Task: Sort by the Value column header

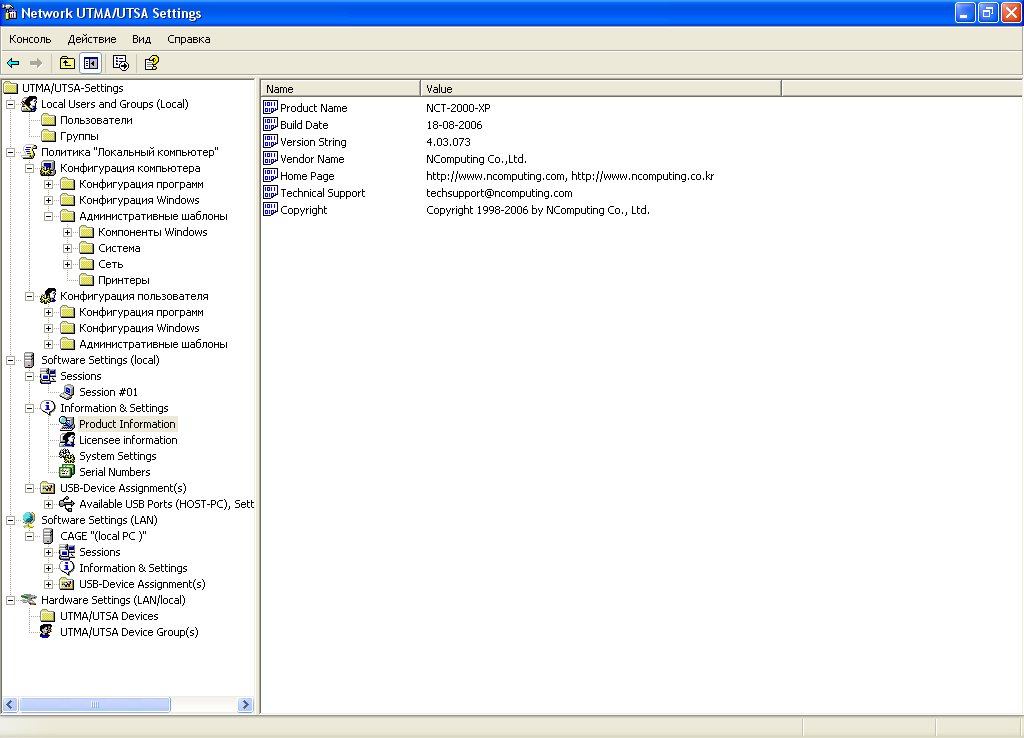Action: coord(600,89)
